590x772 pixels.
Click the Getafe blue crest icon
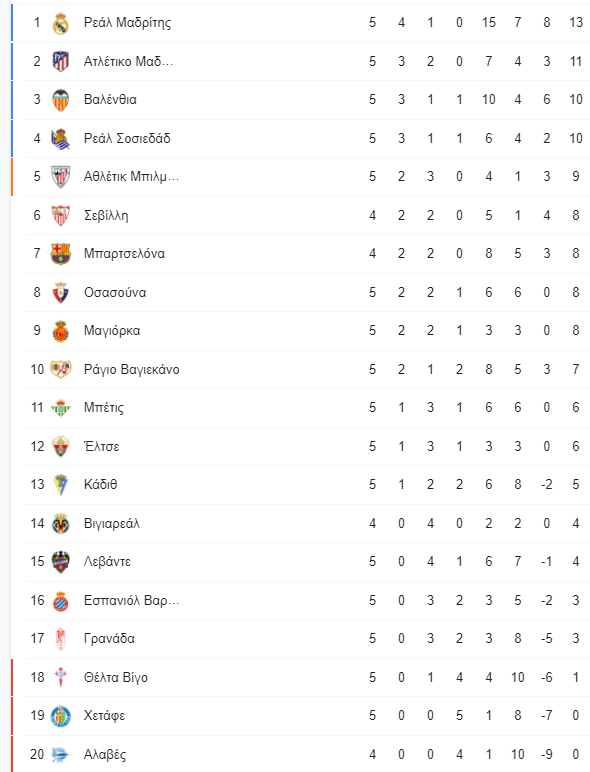point(61,716)
